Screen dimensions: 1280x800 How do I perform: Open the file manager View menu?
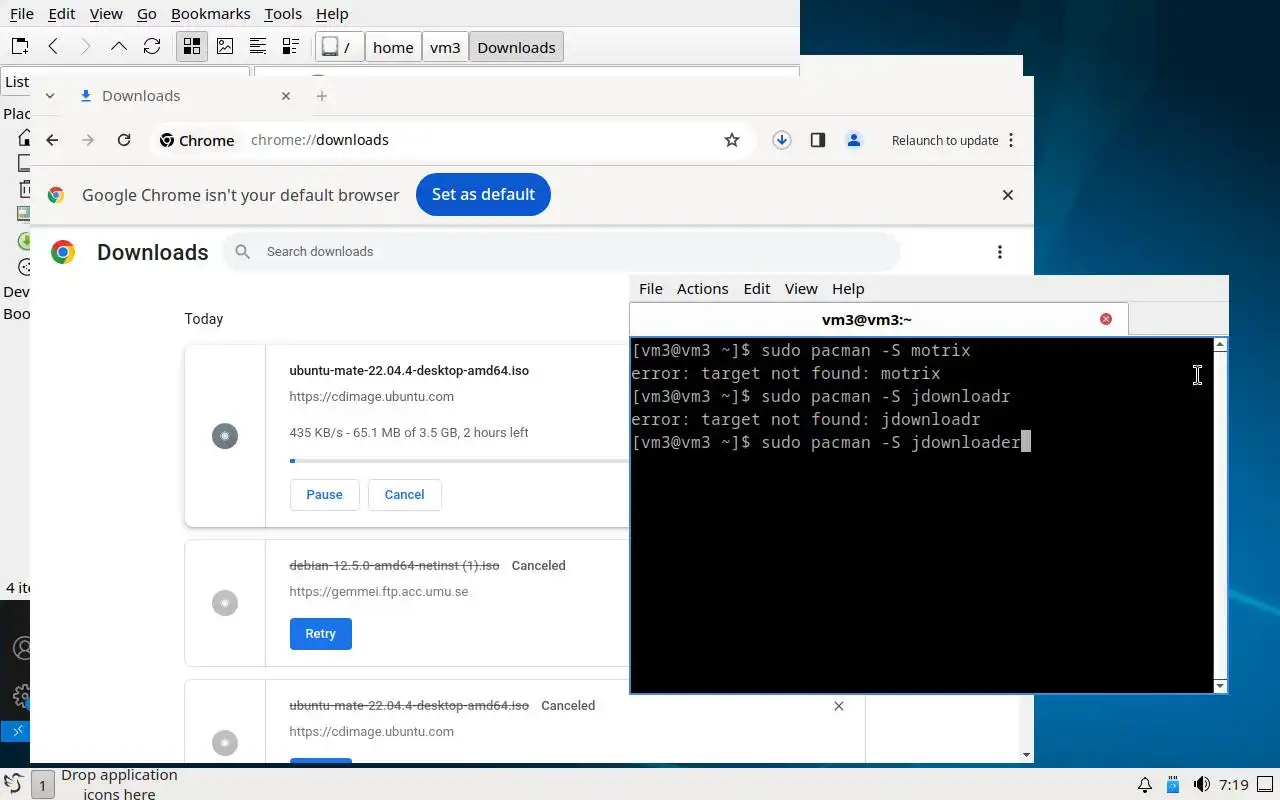point(106,14)
